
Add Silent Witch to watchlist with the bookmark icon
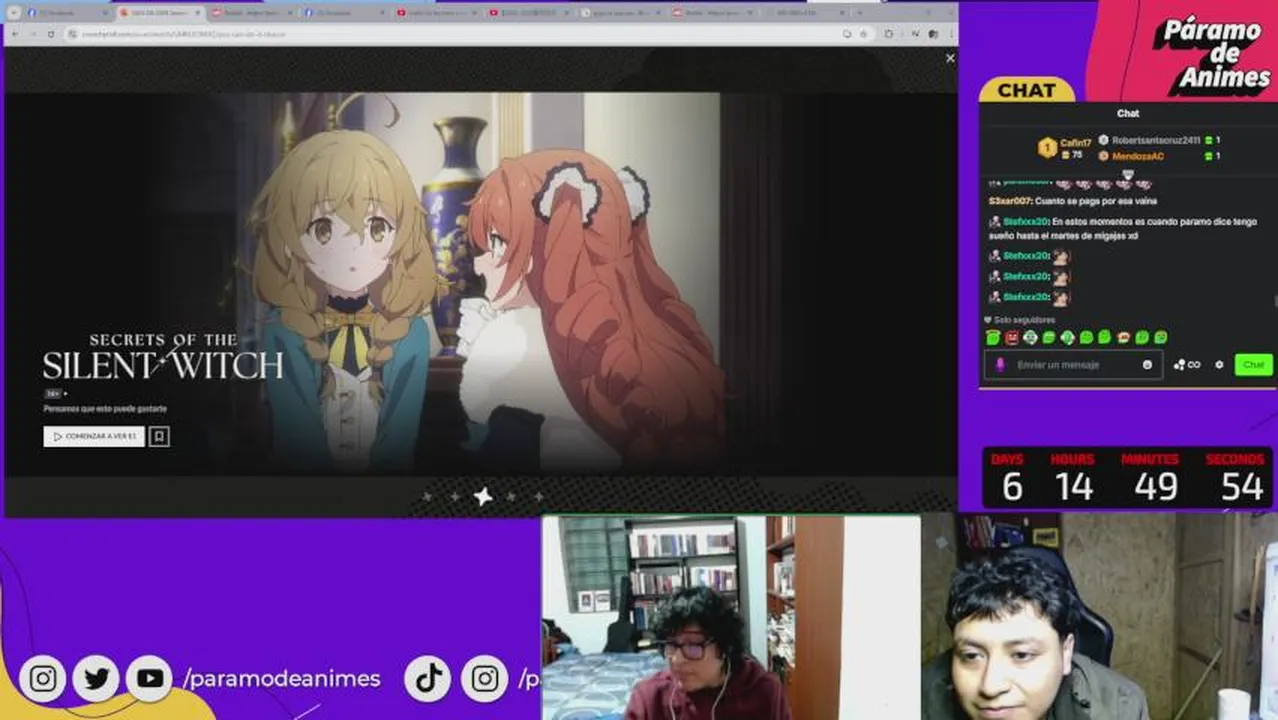[159, 437]
